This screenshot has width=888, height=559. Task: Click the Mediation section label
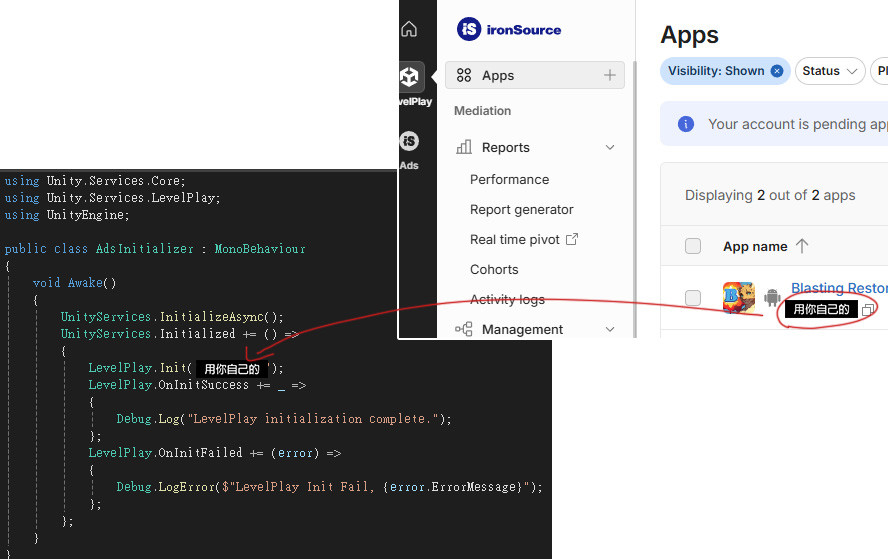tap(483, 110)
